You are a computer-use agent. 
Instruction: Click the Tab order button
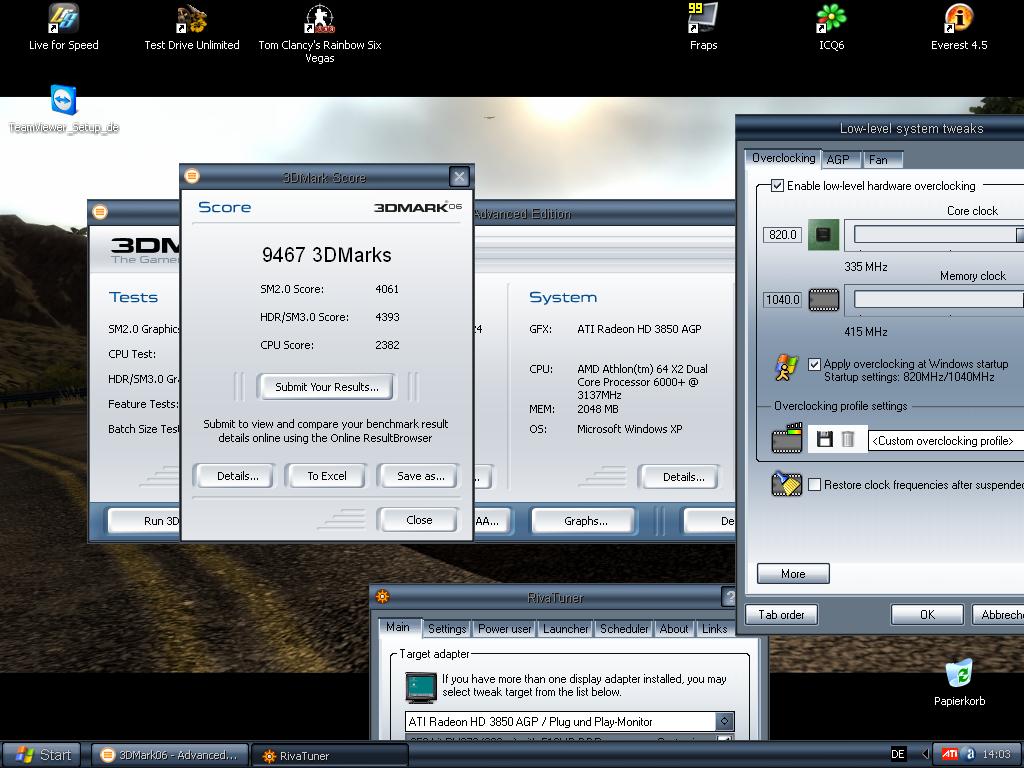pyautogui.click(x=781, y=615)
